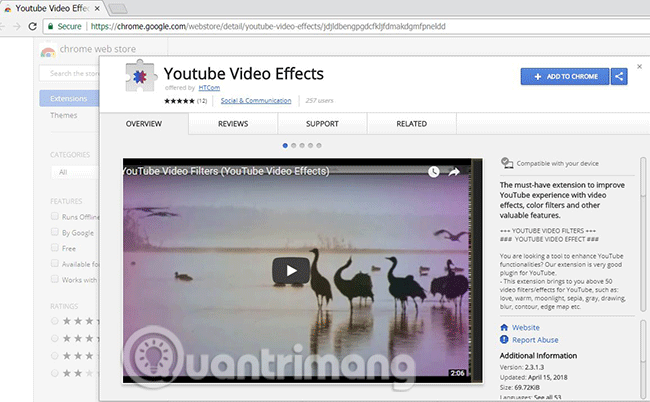This screenshot has width=650, height=402.
Task: Toggle the Runs Offline checkbox
Action: coord(55,216)
